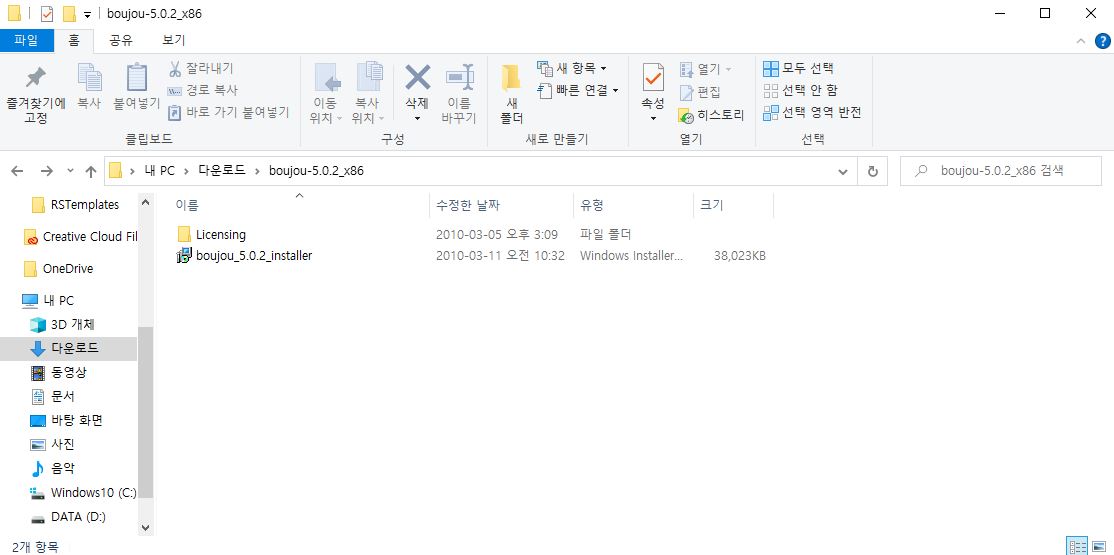Switch to details view icon in status bar
Viewport: 1114px width, 555px height.
pyautogui.click(x=1078, y=546)
